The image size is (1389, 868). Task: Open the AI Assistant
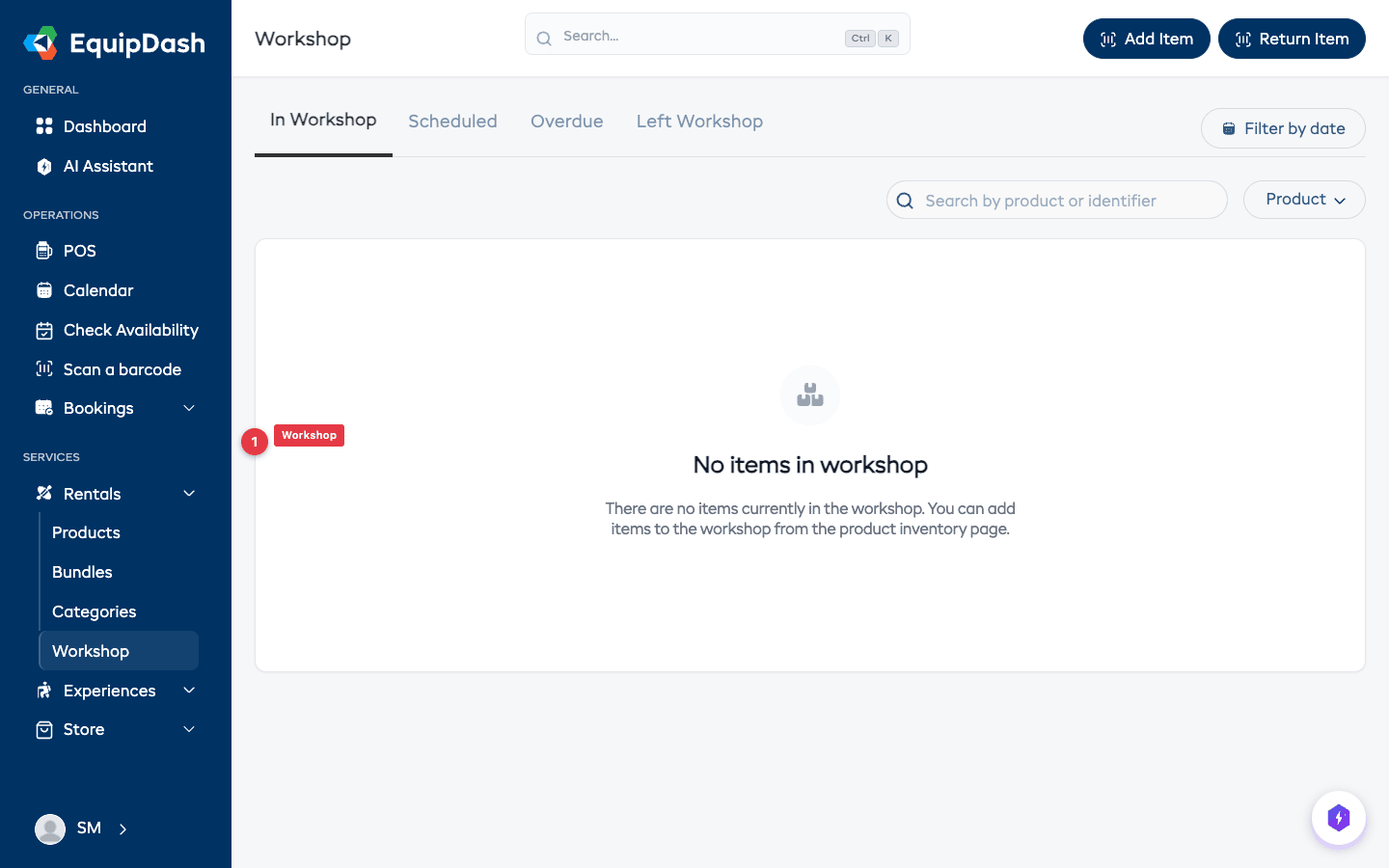(x=107, y=166)
